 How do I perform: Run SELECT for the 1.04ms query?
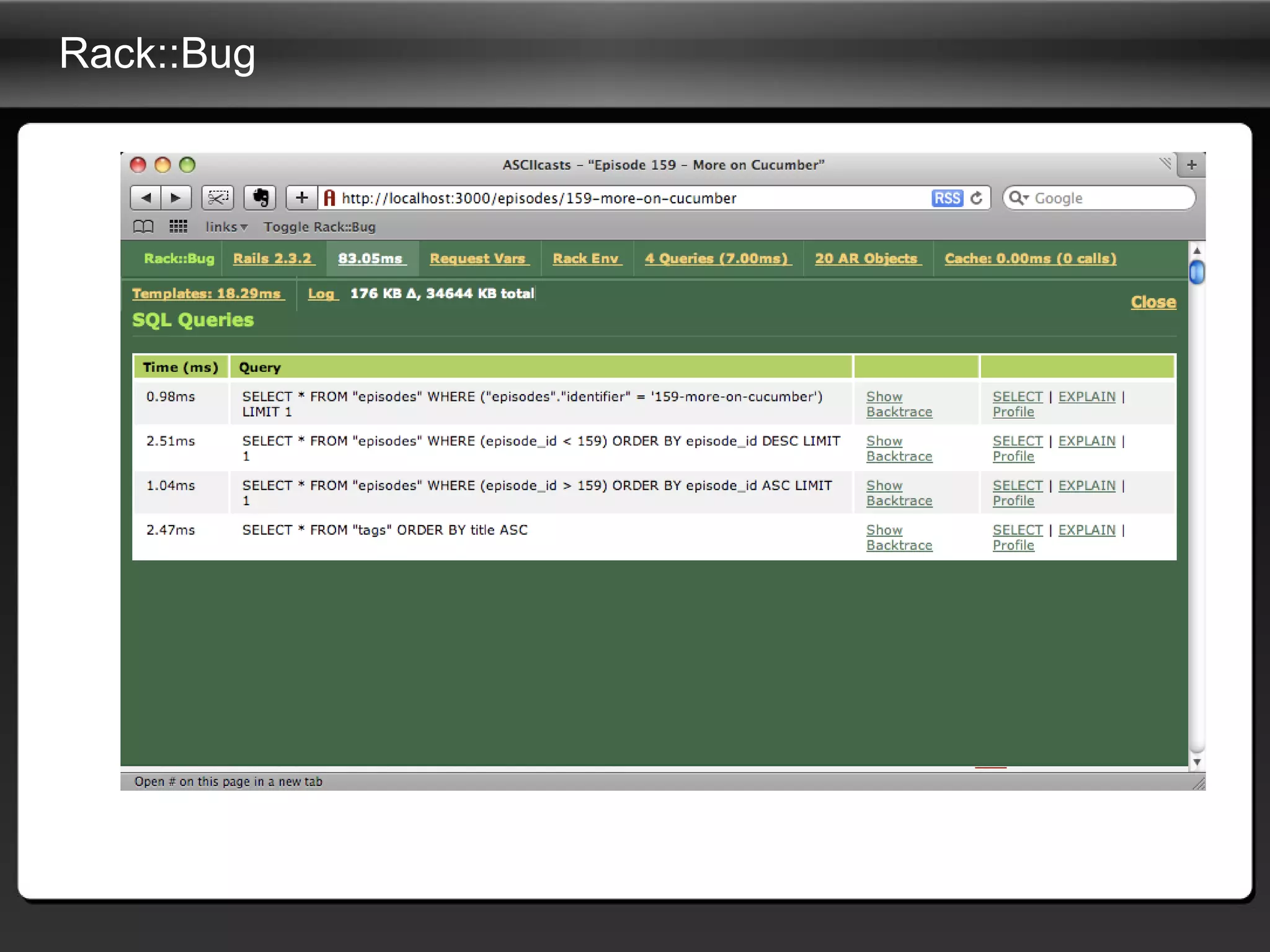(1018, 486)
